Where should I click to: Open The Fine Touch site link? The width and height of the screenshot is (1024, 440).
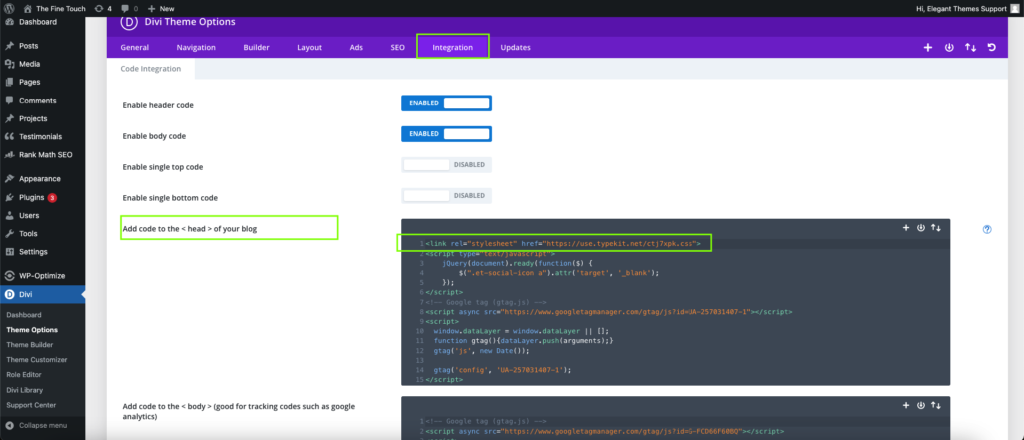tap(54, 8)
